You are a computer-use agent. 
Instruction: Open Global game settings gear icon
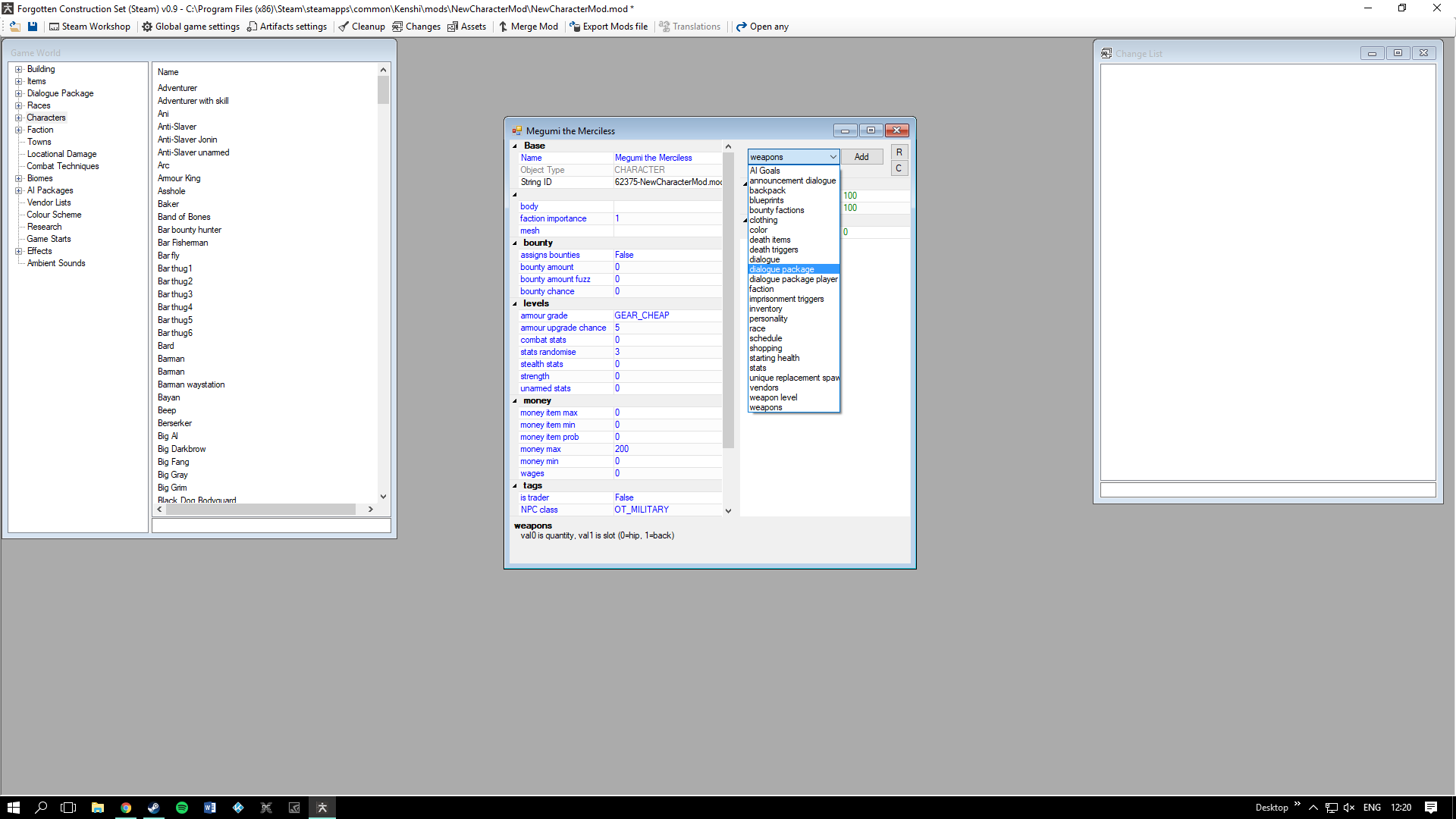tap(147, 27)
